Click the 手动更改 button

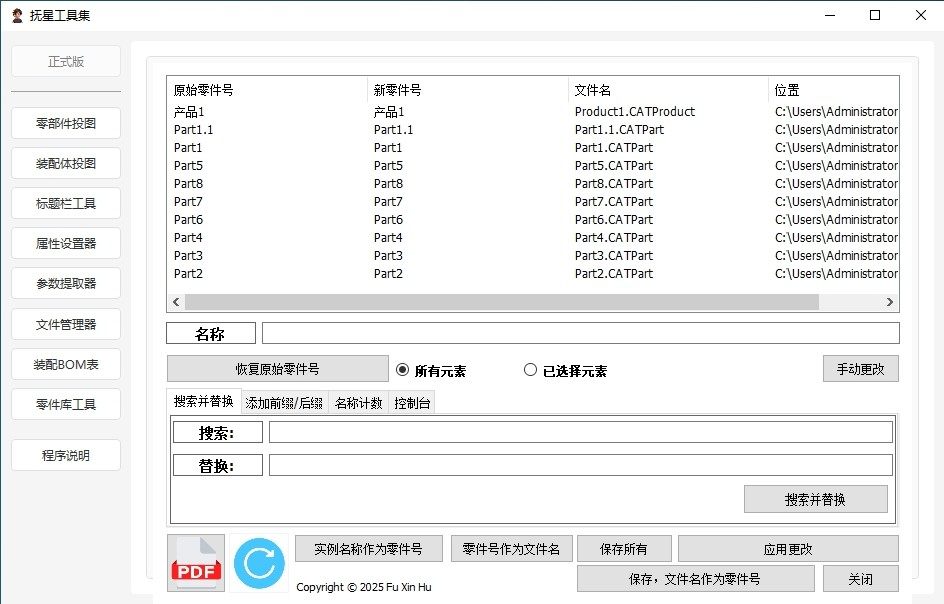[x=860, y=369]
